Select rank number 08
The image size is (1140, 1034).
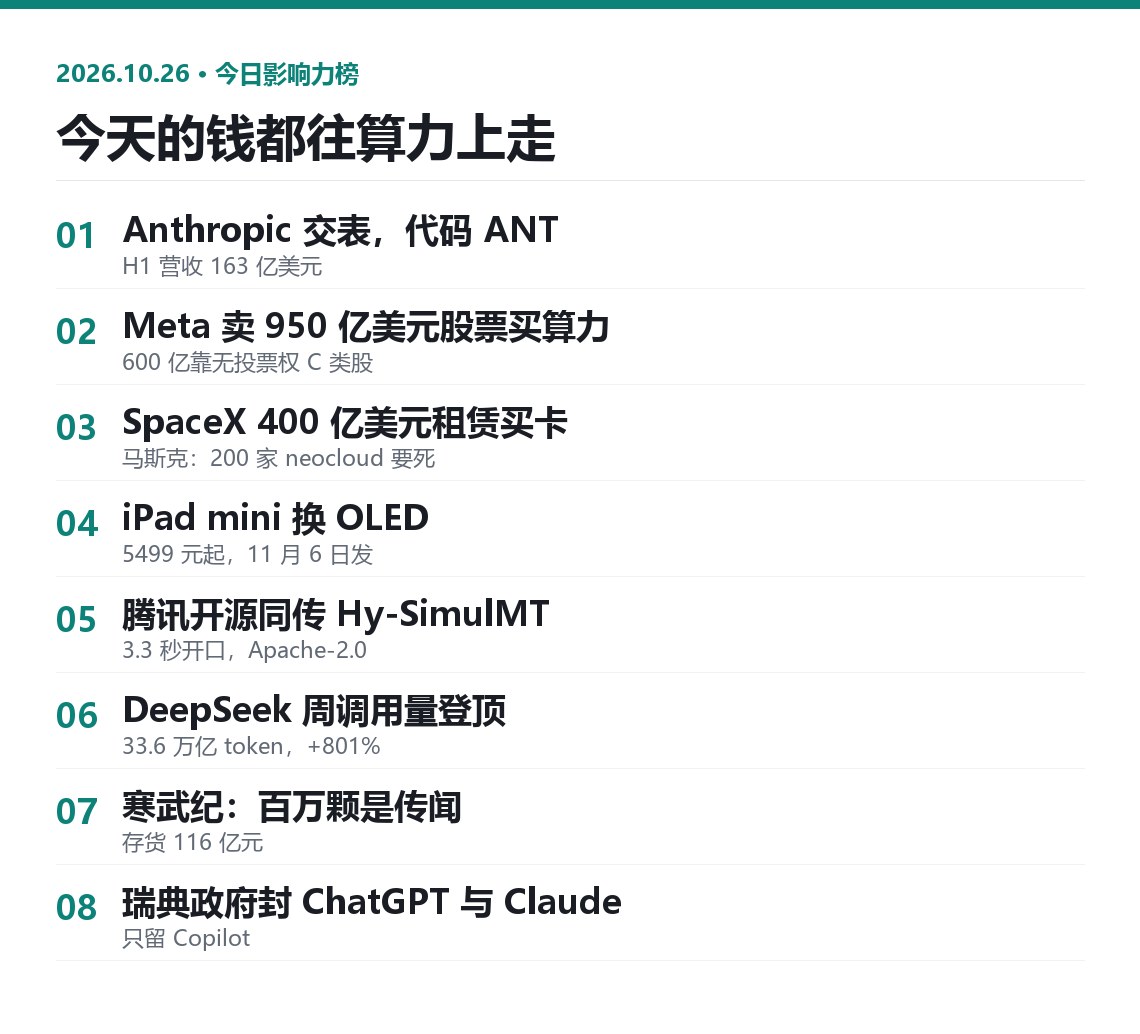coord(76,907)
